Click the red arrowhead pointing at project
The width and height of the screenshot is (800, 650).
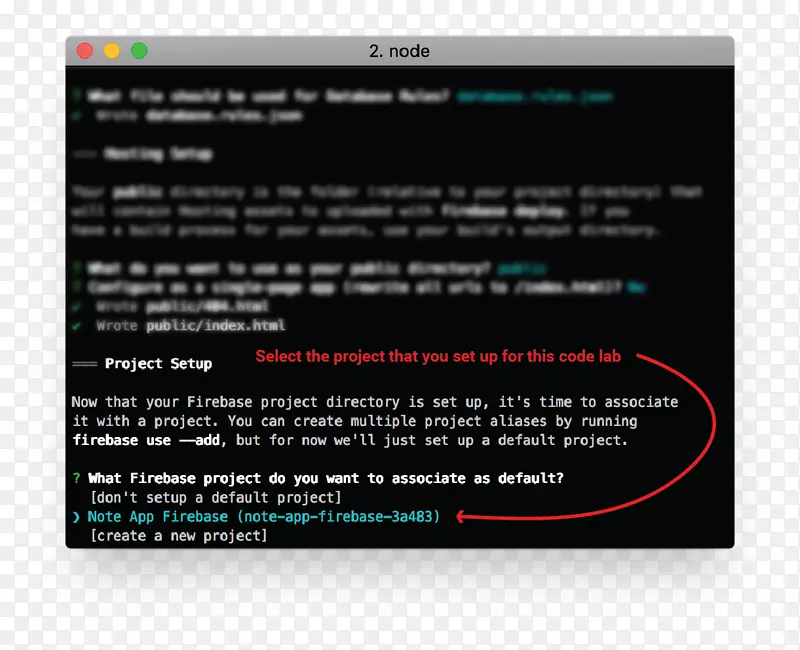coord(461,517)
